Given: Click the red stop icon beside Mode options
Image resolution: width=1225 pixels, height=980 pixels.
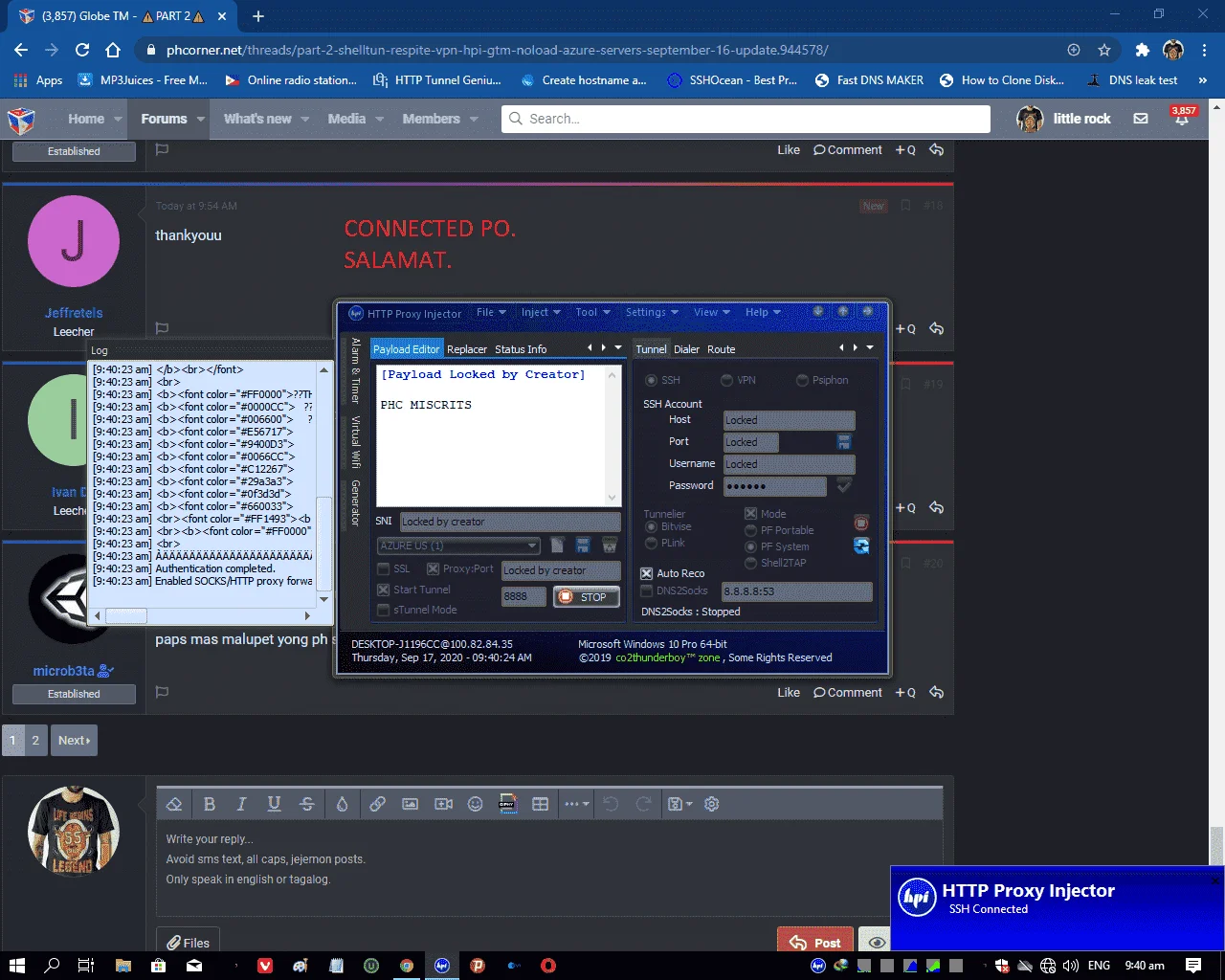Looking at the screenshot, I should [861, 523].
